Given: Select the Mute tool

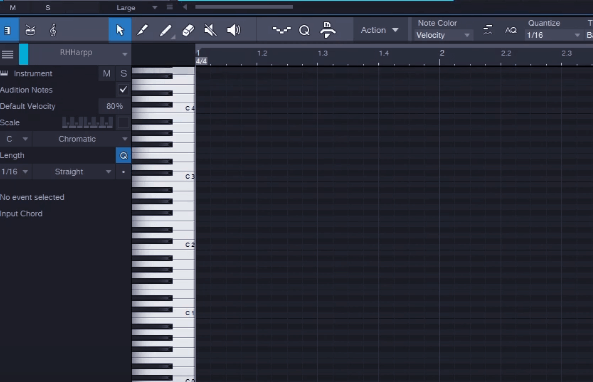Looking at the screenshot, I should (211, 30).
